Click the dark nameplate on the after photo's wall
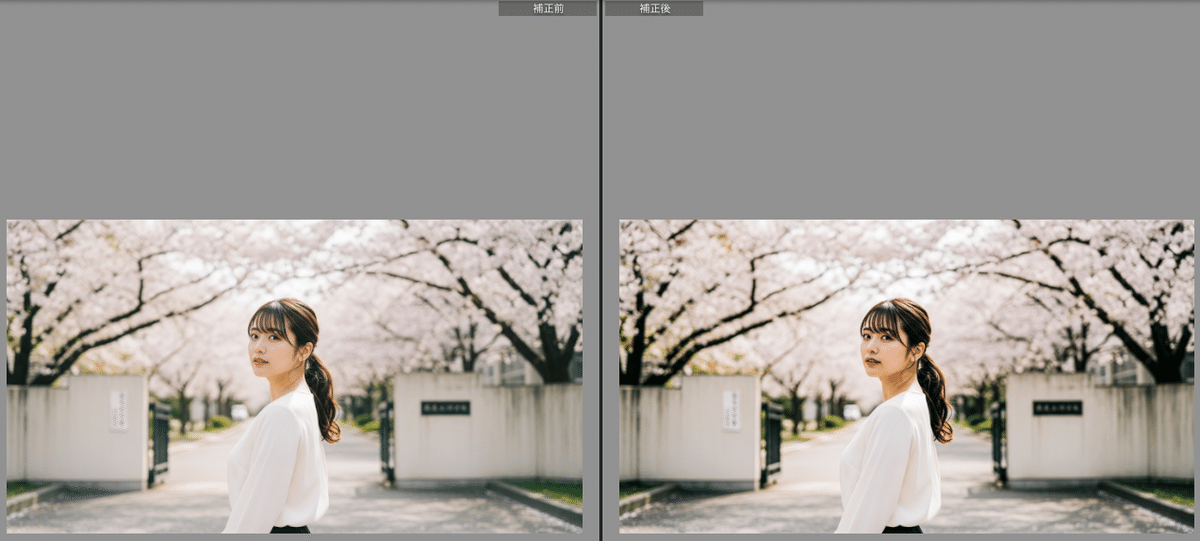The image size is (1200, 541). [x=1057, y=408]
